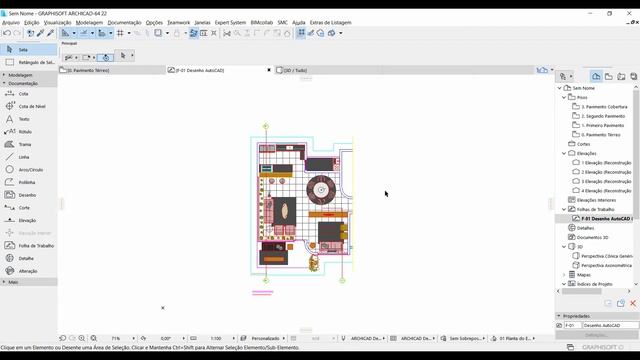Open the Arquivo menu
The image size is (640, 360).
coord(11,22)
